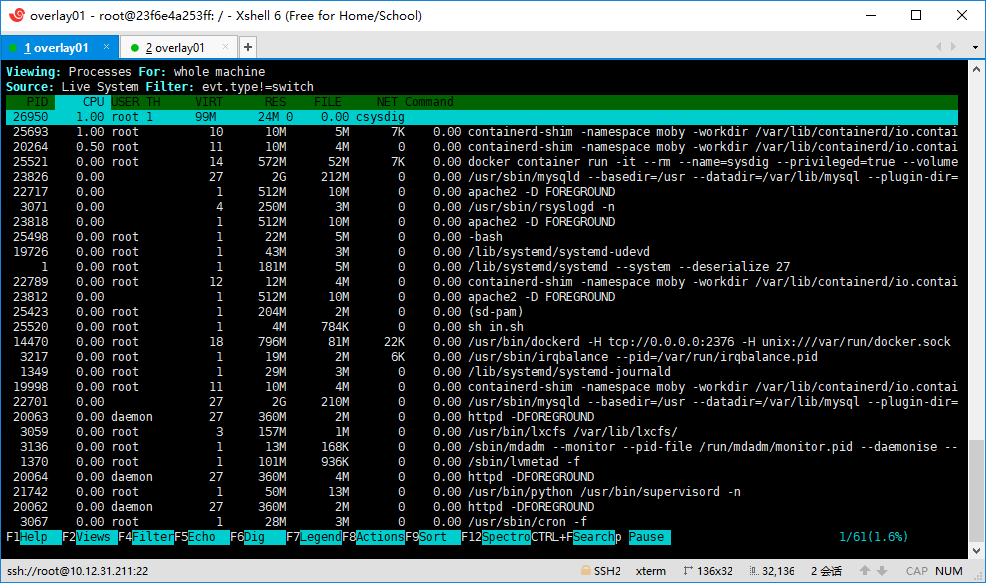Close the '2 overlay01' tab
Viewport: 986px width, 583px height.
tap(225, 47)
